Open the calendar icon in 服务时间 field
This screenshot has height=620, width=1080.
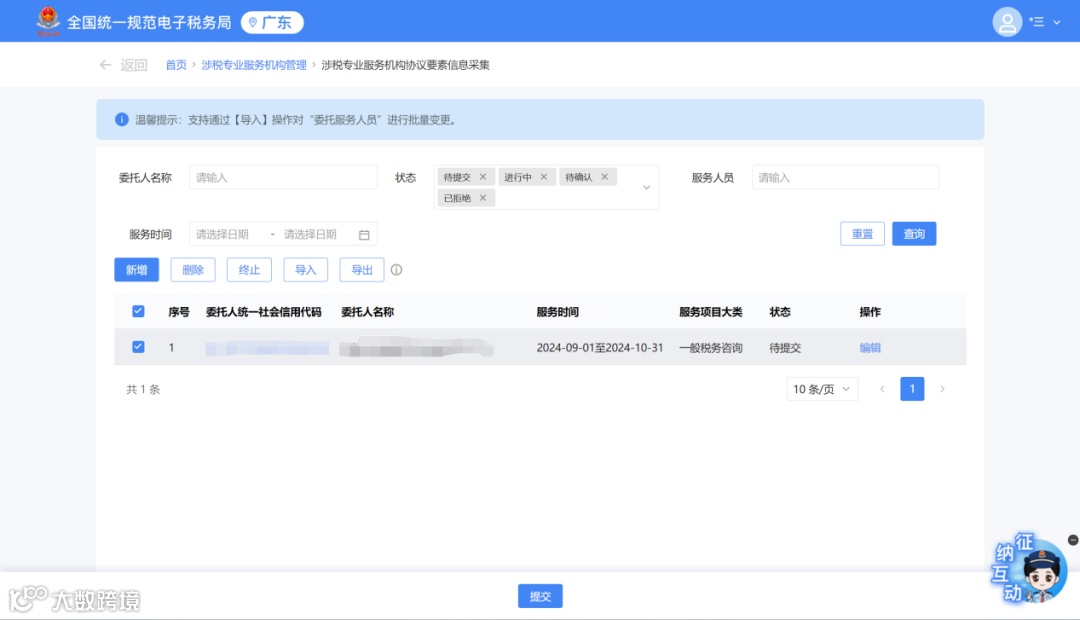(364, 233)
